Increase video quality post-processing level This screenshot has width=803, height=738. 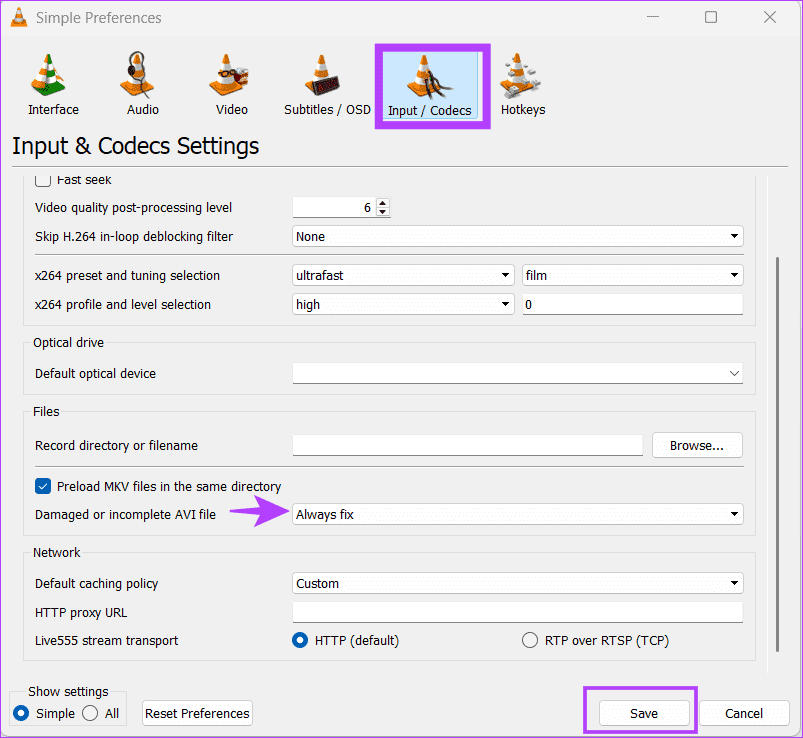click(x=383, y=203)
